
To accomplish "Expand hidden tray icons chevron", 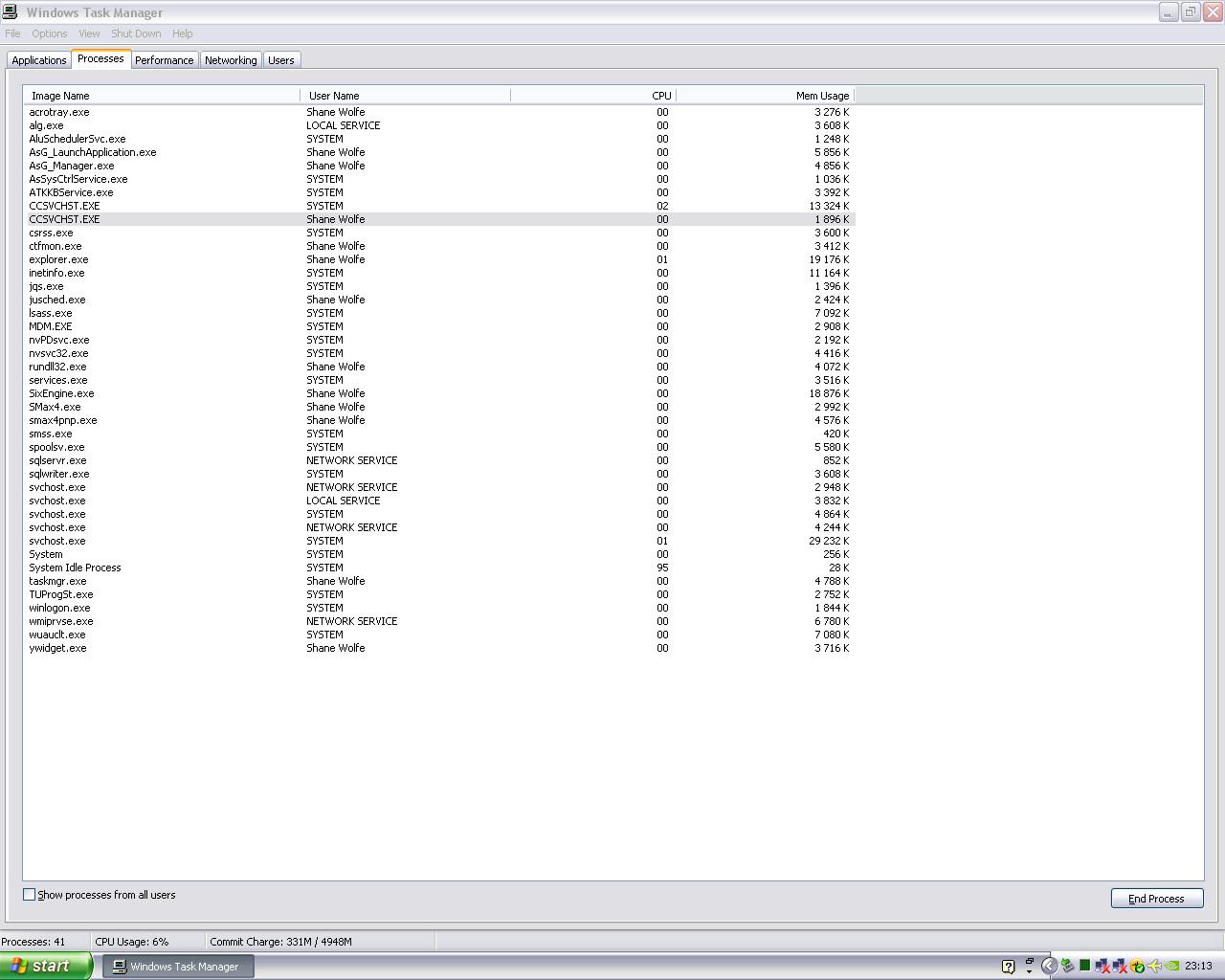I will click(1049, 967).
